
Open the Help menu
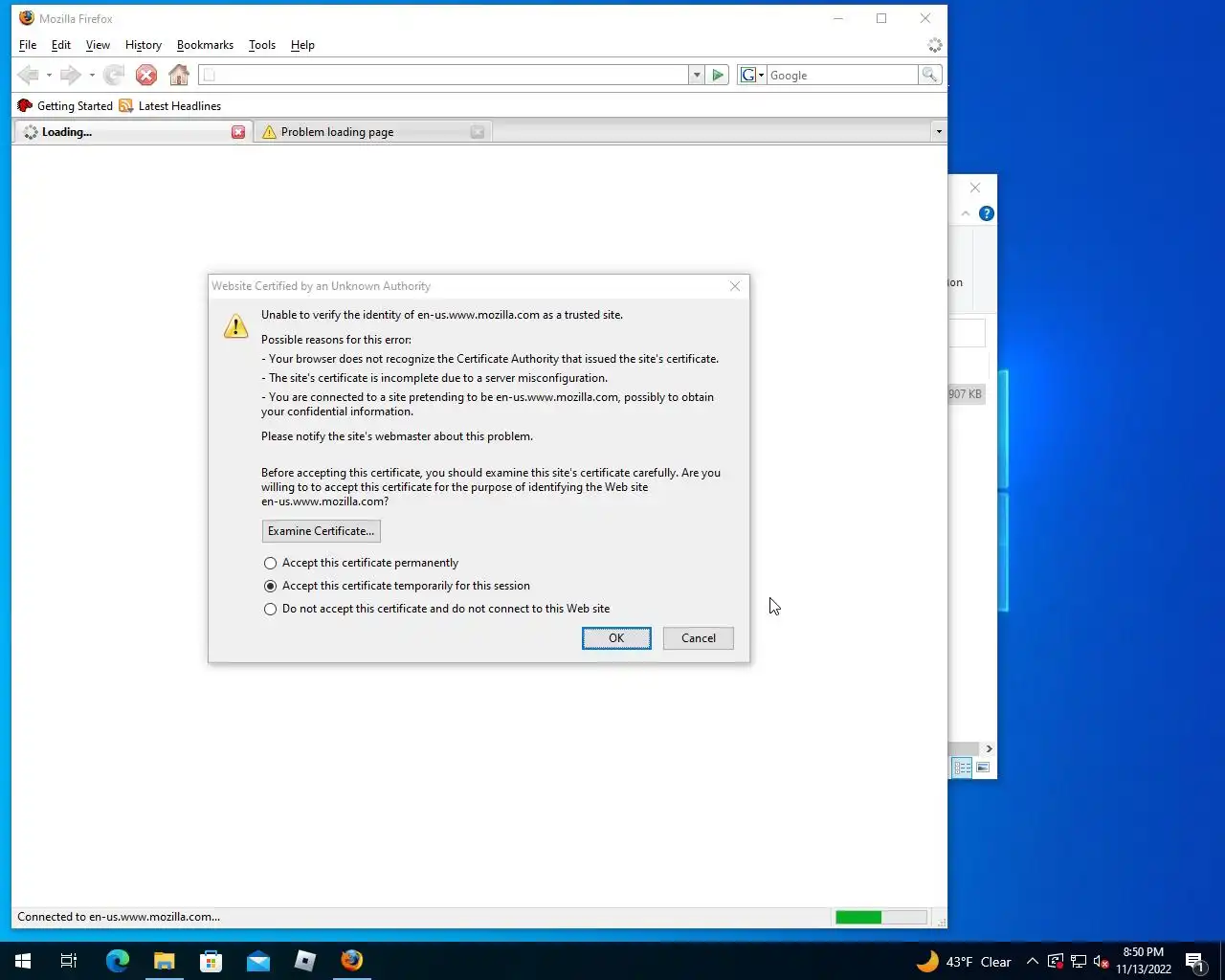coord(302,45)
